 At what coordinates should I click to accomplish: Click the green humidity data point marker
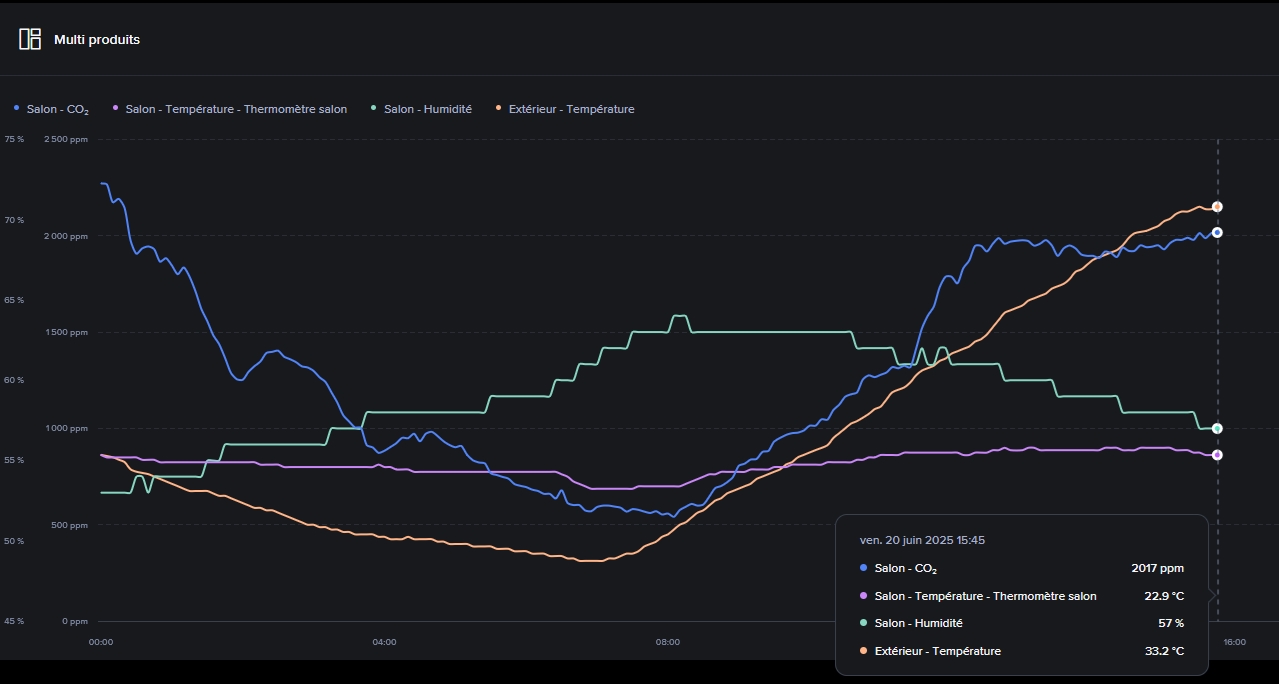[1217, 428]
